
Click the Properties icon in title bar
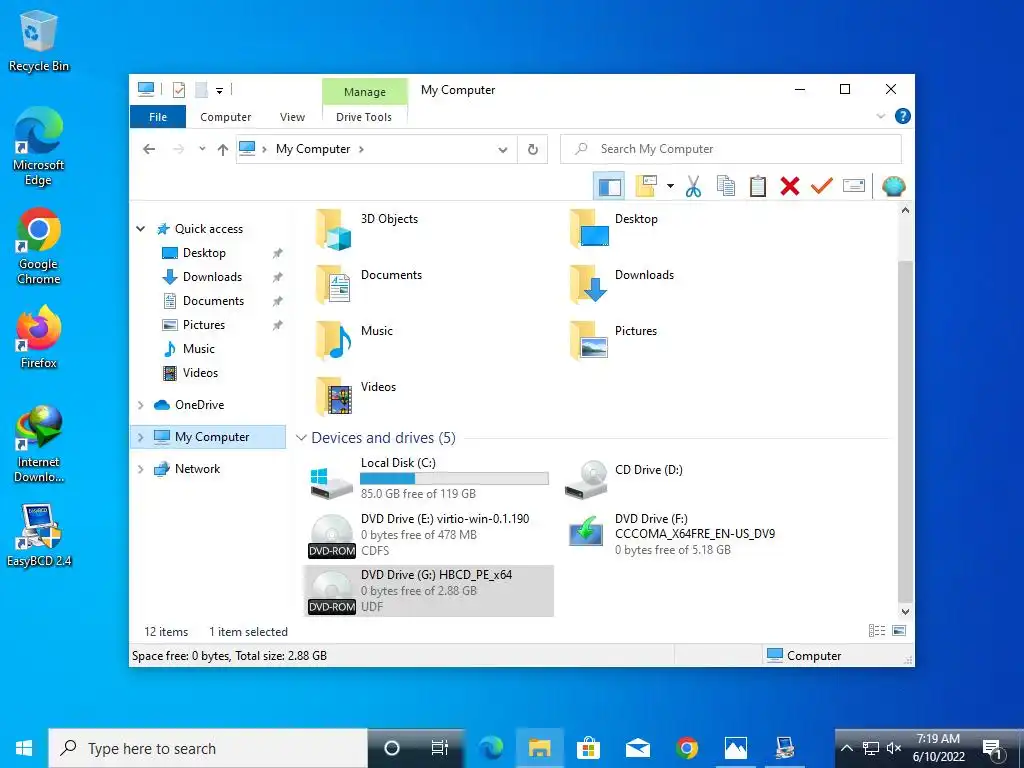[x=178, y=90]
